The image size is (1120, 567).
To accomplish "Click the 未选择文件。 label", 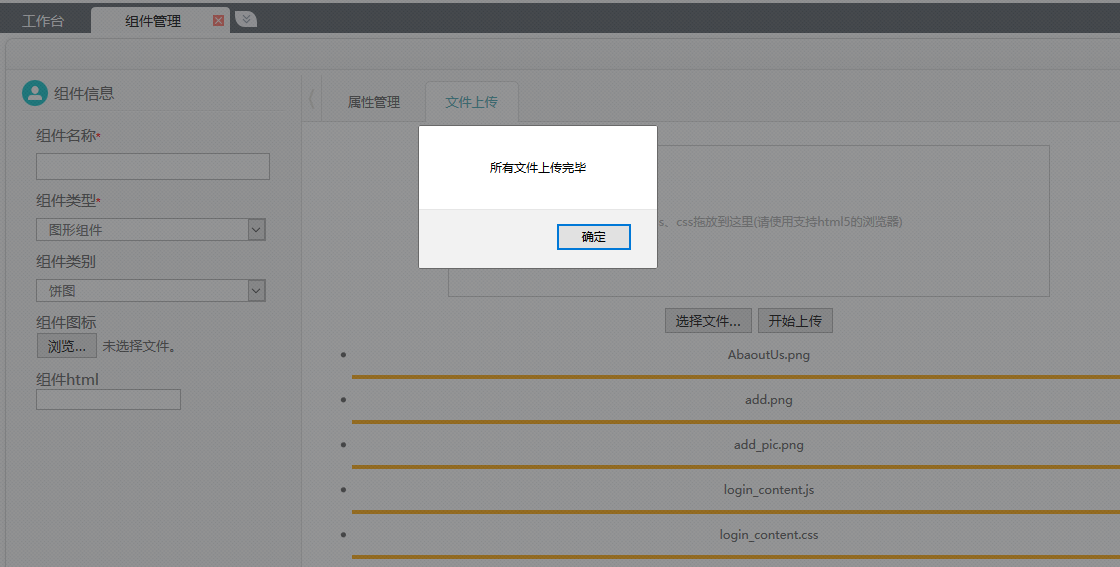I will pos(139,346).
